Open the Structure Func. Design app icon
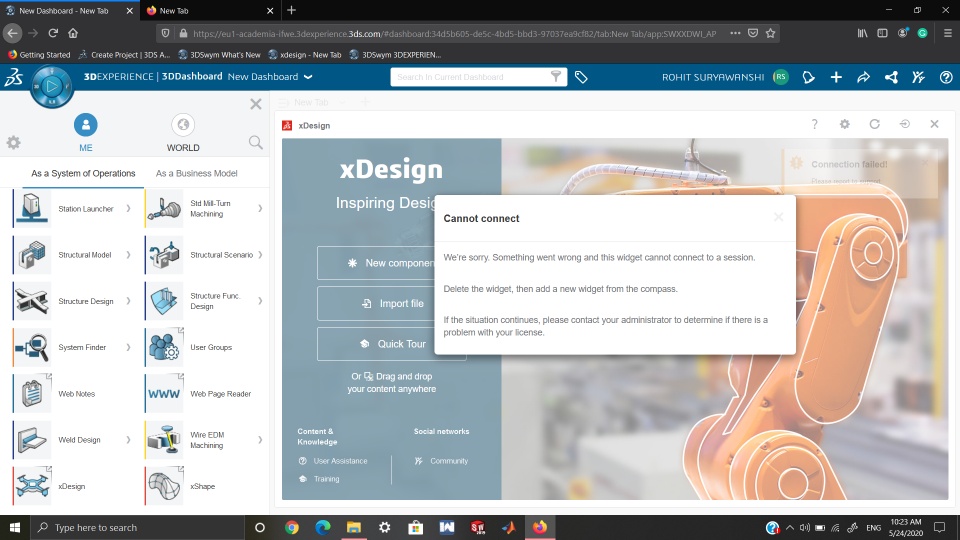The image size is (960, 540). [164, 301]
